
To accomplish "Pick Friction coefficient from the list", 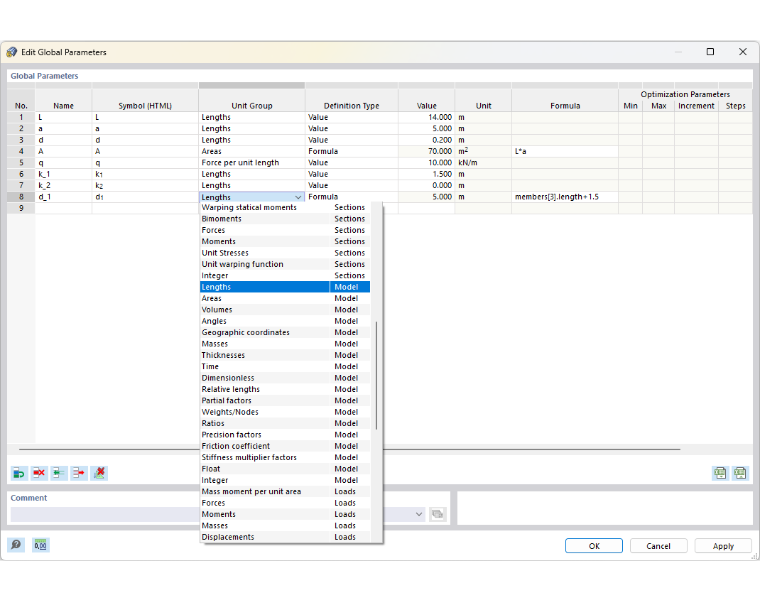I will click(x=285, y=446).
